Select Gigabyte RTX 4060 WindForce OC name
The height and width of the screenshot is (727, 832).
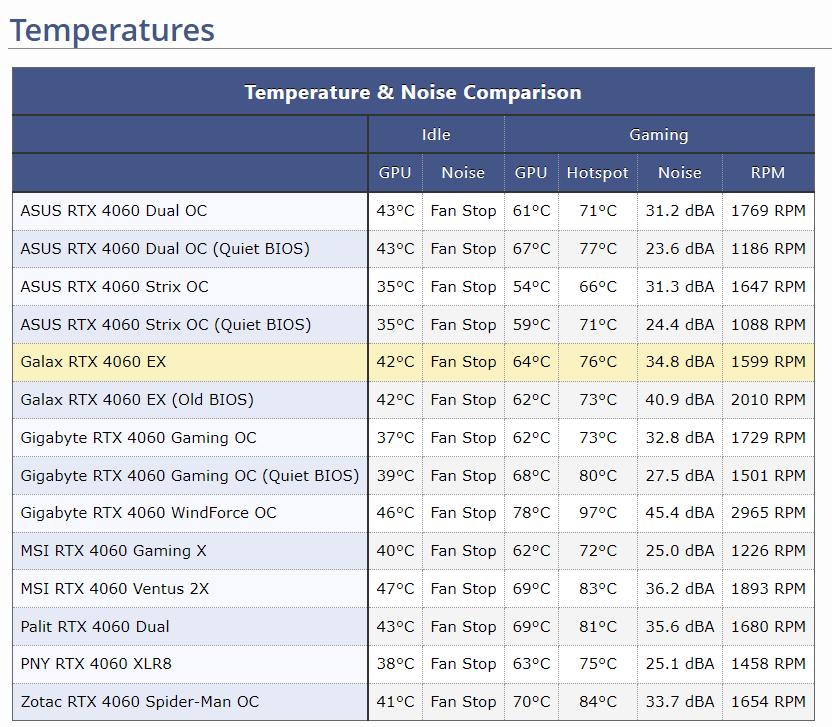tap(149, 513)
